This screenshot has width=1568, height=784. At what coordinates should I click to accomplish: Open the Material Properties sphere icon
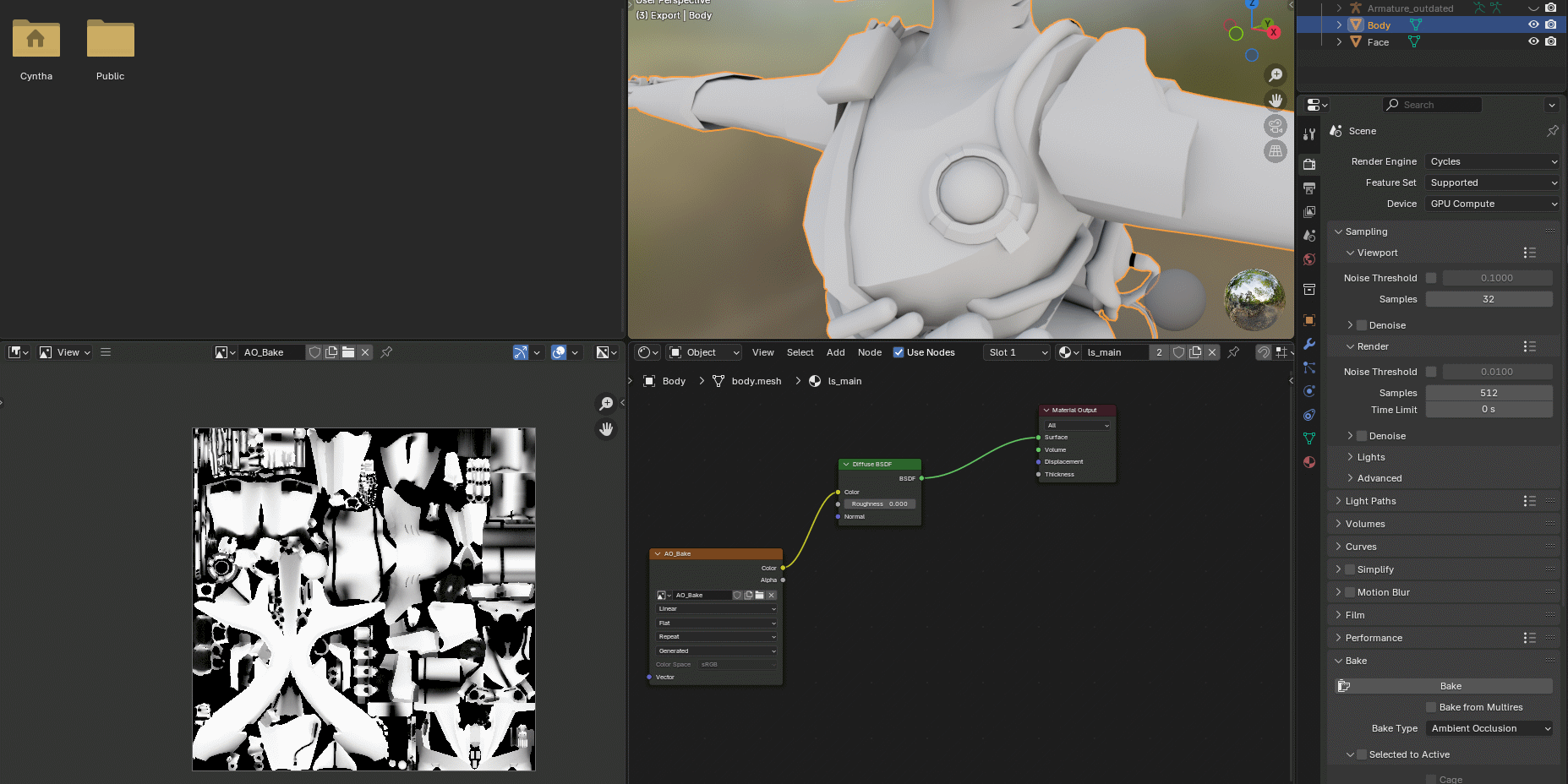1309,461
